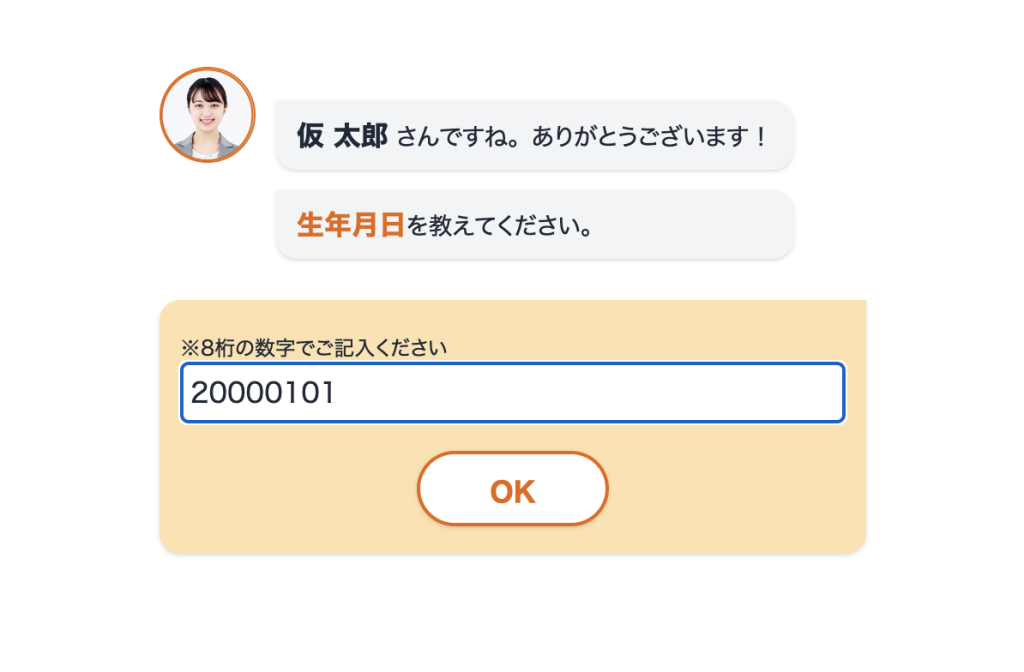
Task: Click the 太郎 part of the name
Action: tap(359, 136)
